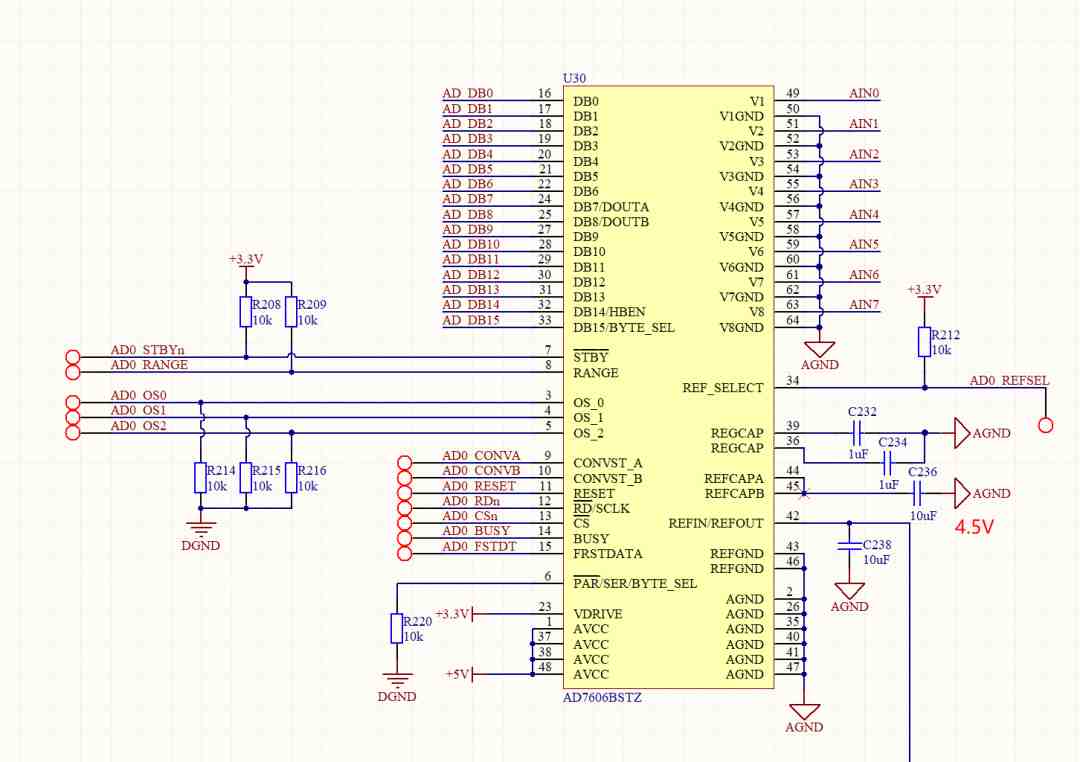Select the AD_DB10 net label
Image resolution: width=1080 pixels, height=762 pixels.
pos(471,244)
